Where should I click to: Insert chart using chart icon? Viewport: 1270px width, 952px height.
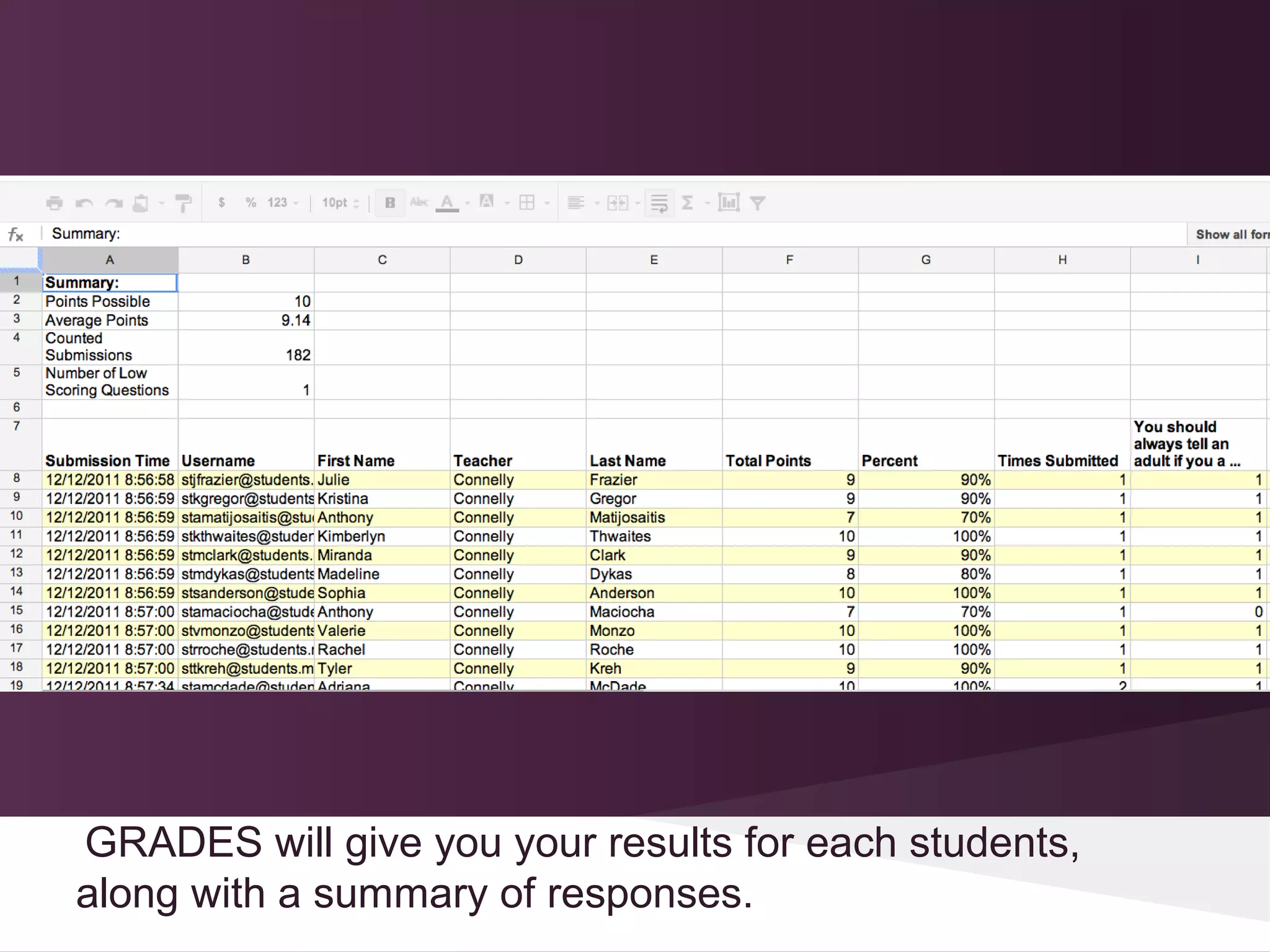pos(729,203)
